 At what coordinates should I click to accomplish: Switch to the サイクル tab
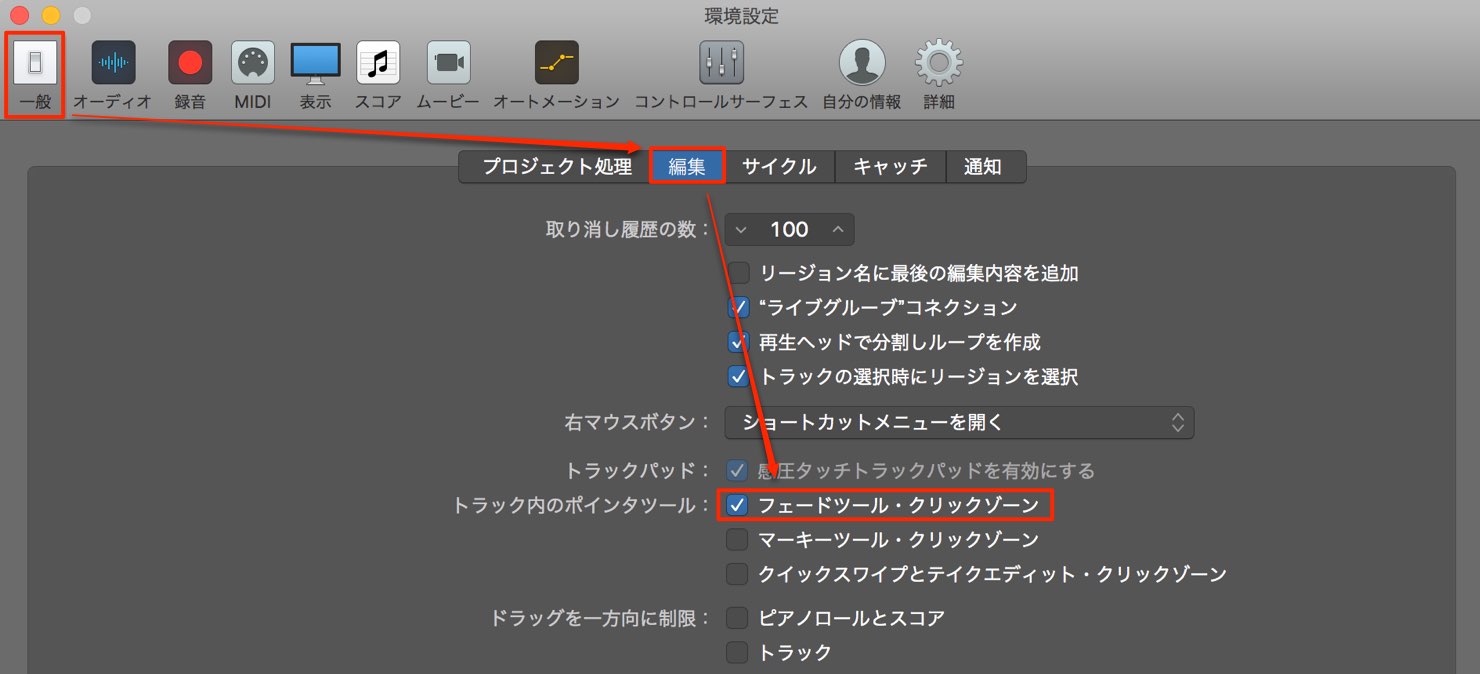779,167
